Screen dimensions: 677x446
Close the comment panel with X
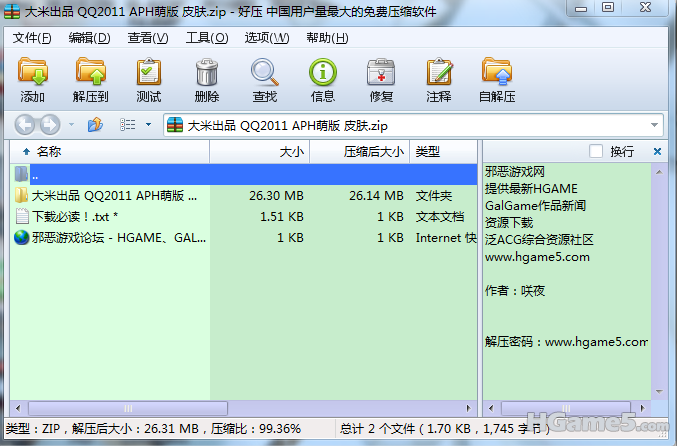657,151
